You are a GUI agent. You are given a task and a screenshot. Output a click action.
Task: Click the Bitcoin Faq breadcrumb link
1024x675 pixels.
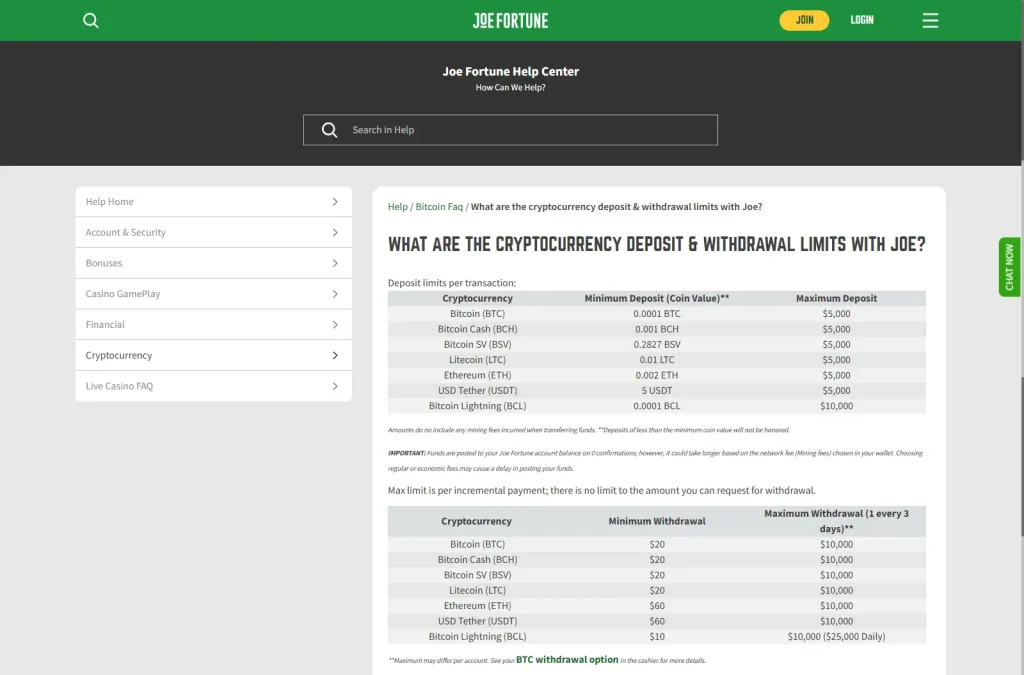[439, 206]
